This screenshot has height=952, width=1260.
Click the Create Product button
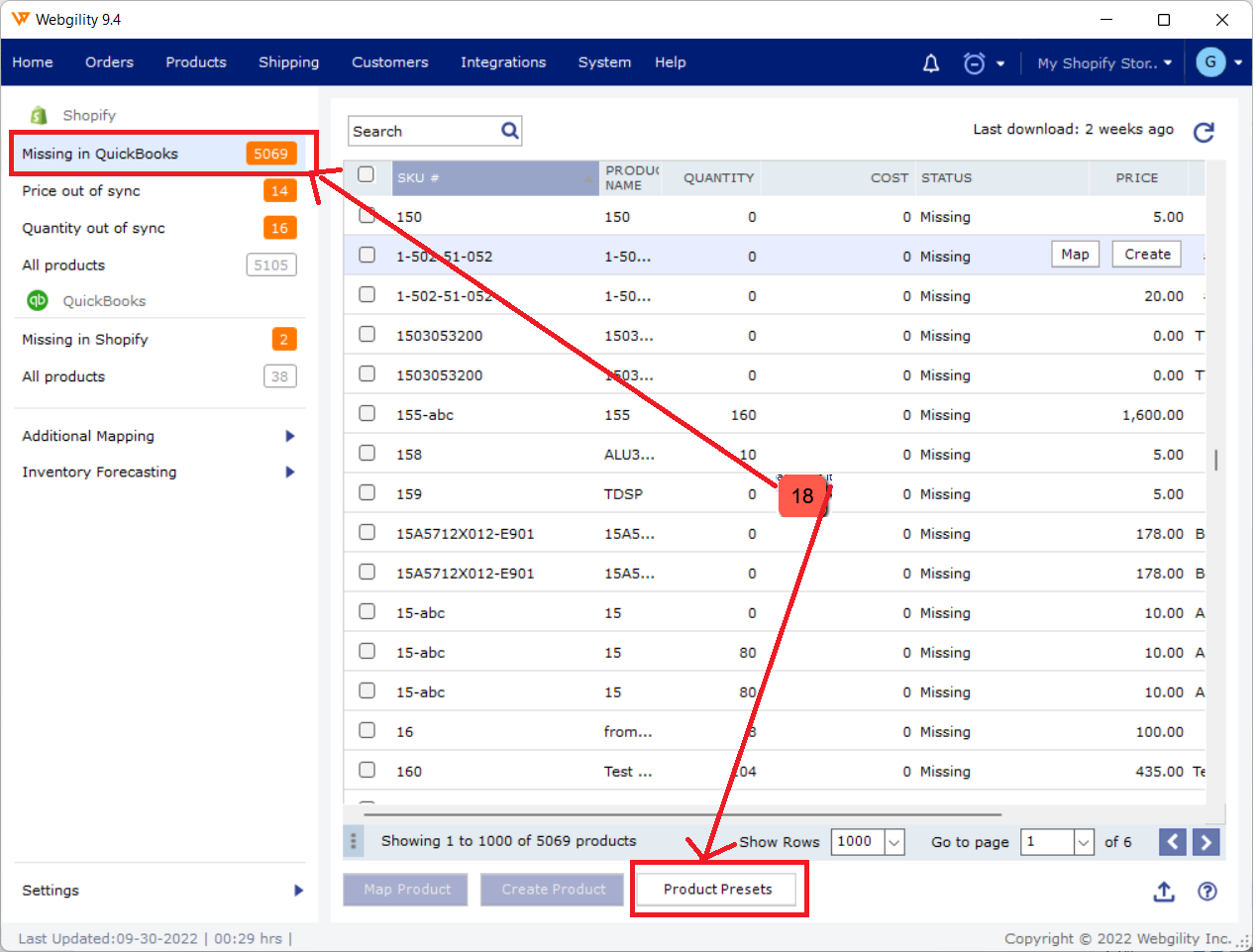(x=553, y=890)
